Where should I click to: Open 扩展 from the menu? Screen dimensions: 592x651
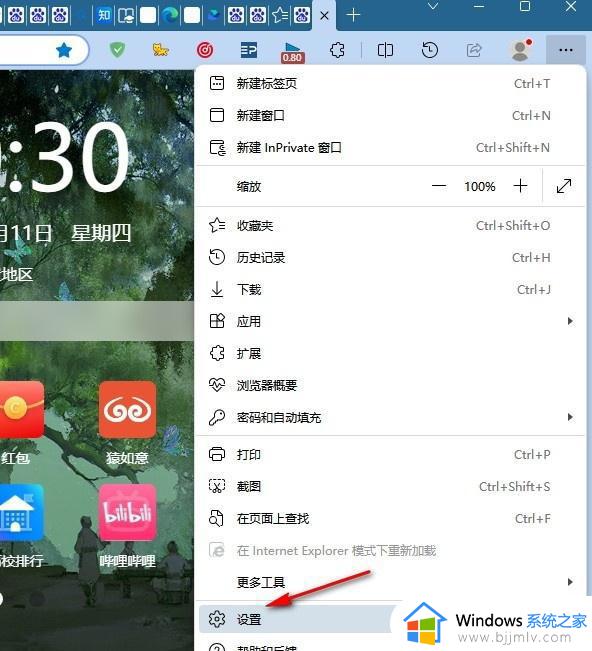[x=390, y=353]
